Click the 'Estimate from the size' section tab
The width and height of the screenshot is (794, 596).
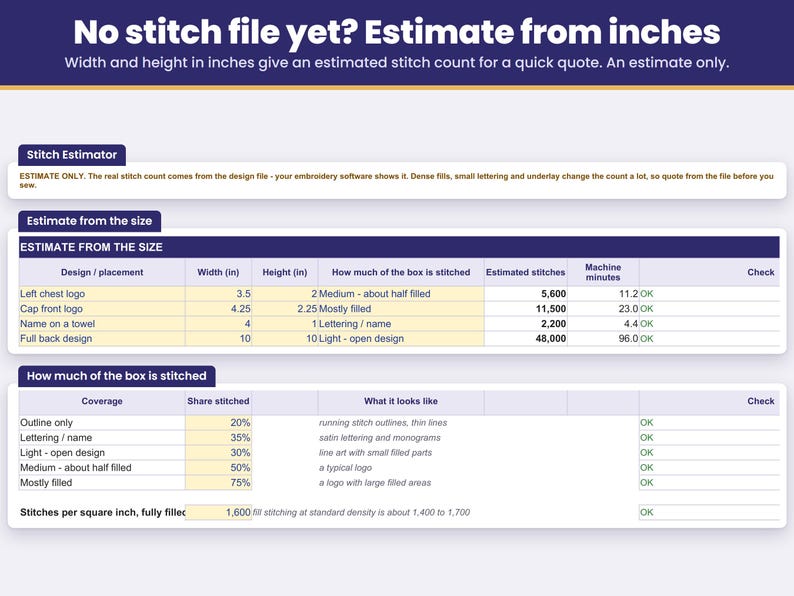90,221
